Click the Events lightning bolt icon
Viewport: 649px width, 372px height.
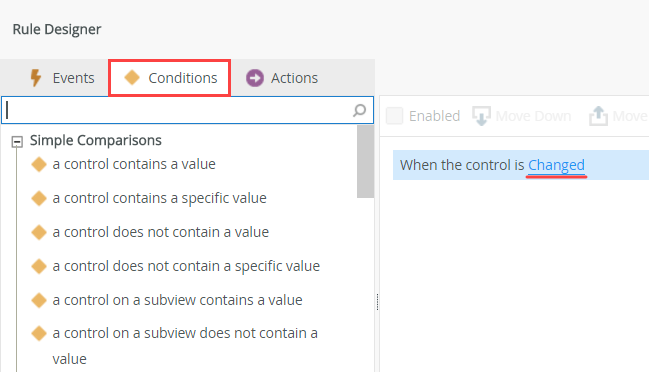36,78
